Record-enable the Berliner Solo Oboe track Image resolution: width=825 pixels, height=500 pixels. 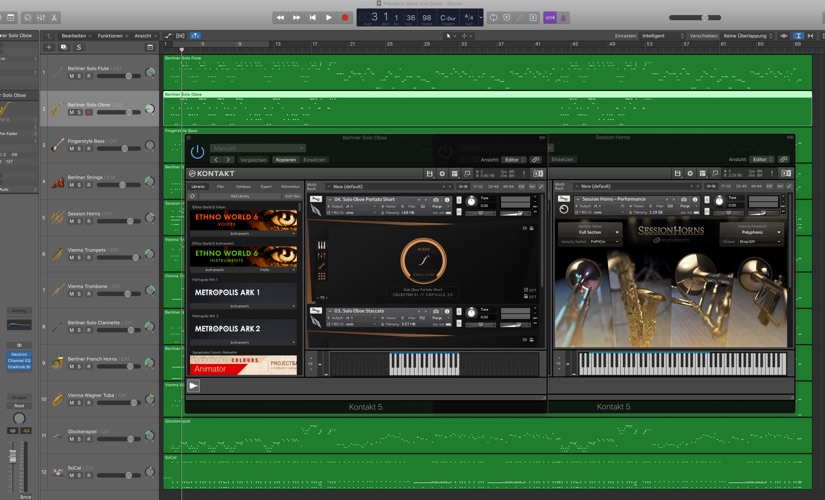point(88,112)
